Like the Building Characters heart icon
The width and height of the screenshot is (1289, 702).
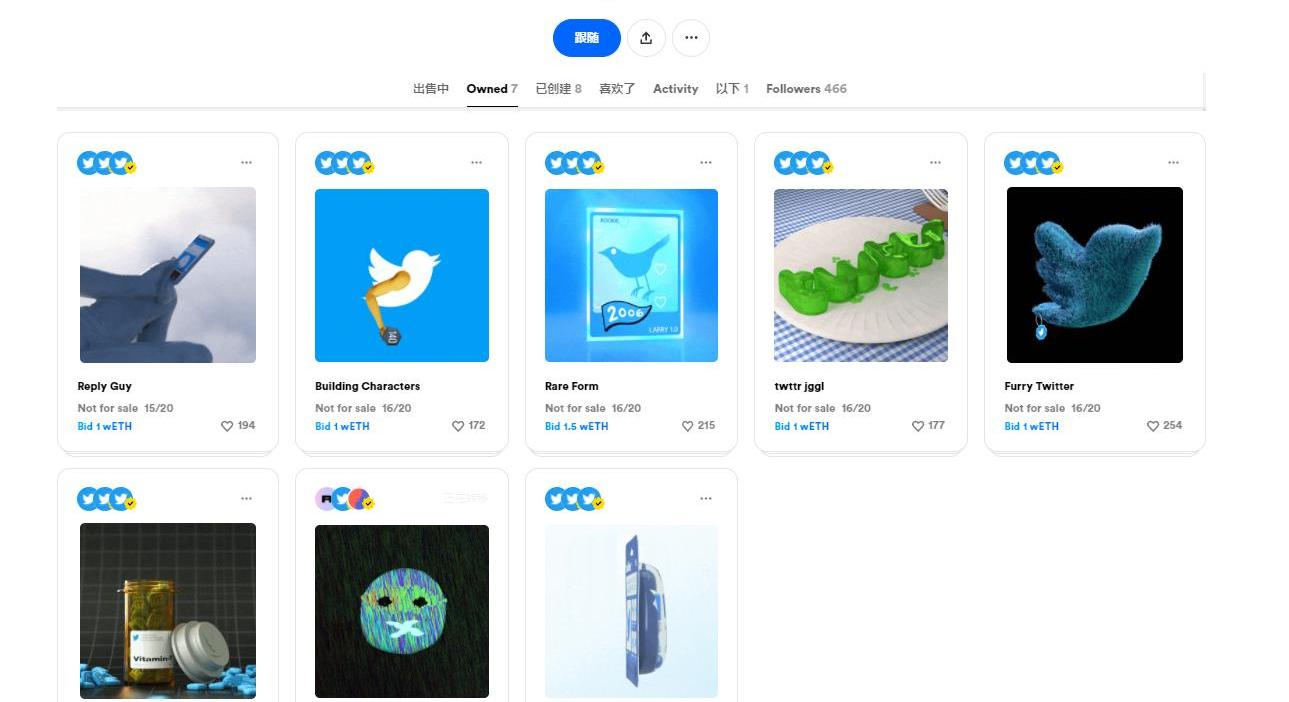coord(458,426)
